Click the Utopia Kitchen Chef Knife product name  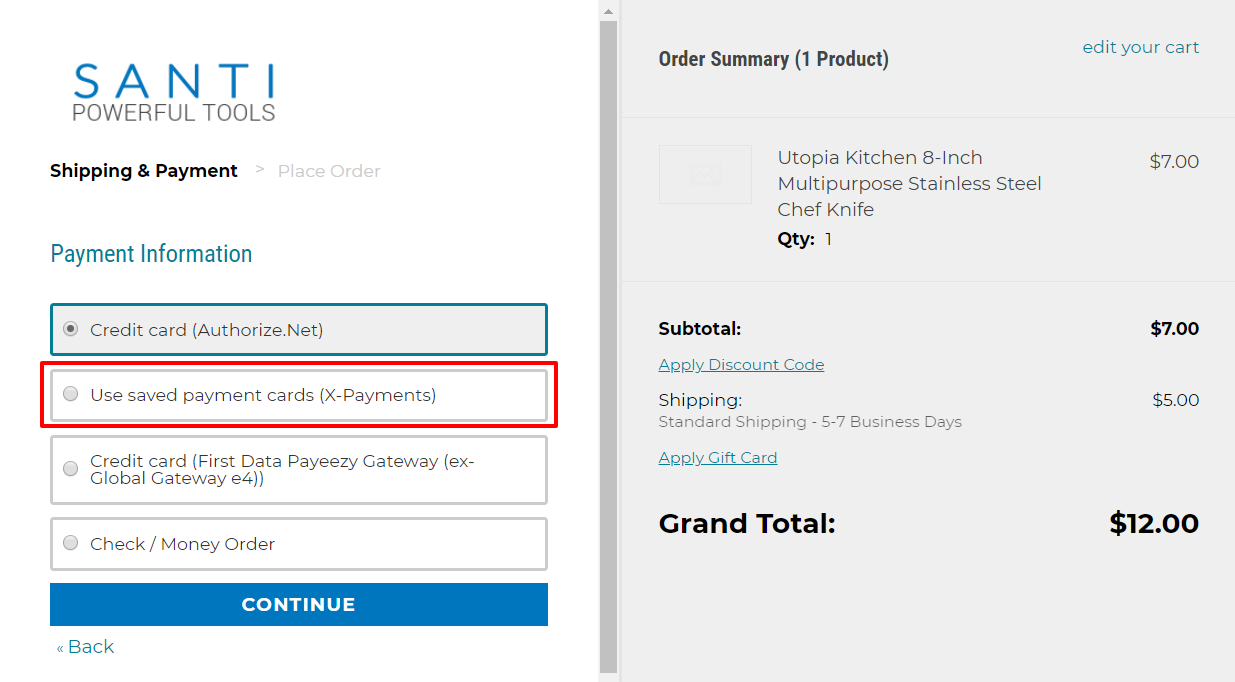click(910, 184)
